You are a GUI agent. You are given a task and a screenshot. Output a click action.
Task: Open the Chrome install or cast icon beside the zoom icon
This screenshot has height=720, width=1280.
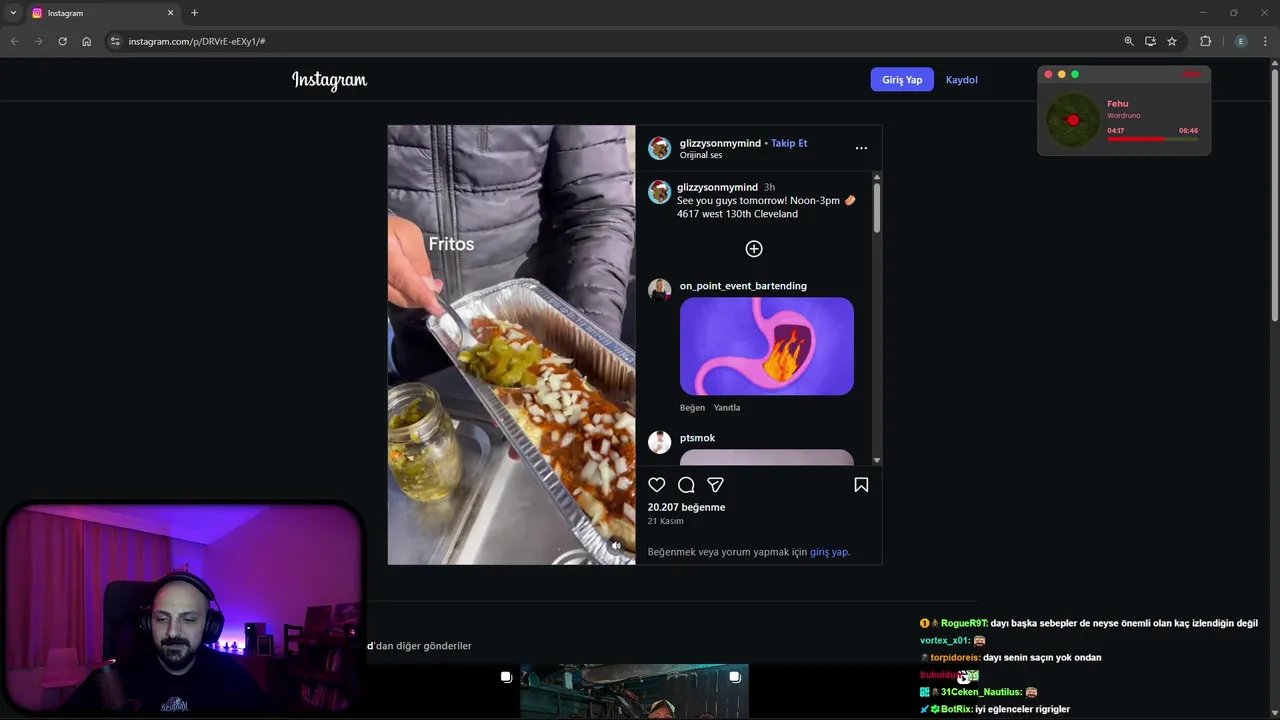(x=1150, y=41)
